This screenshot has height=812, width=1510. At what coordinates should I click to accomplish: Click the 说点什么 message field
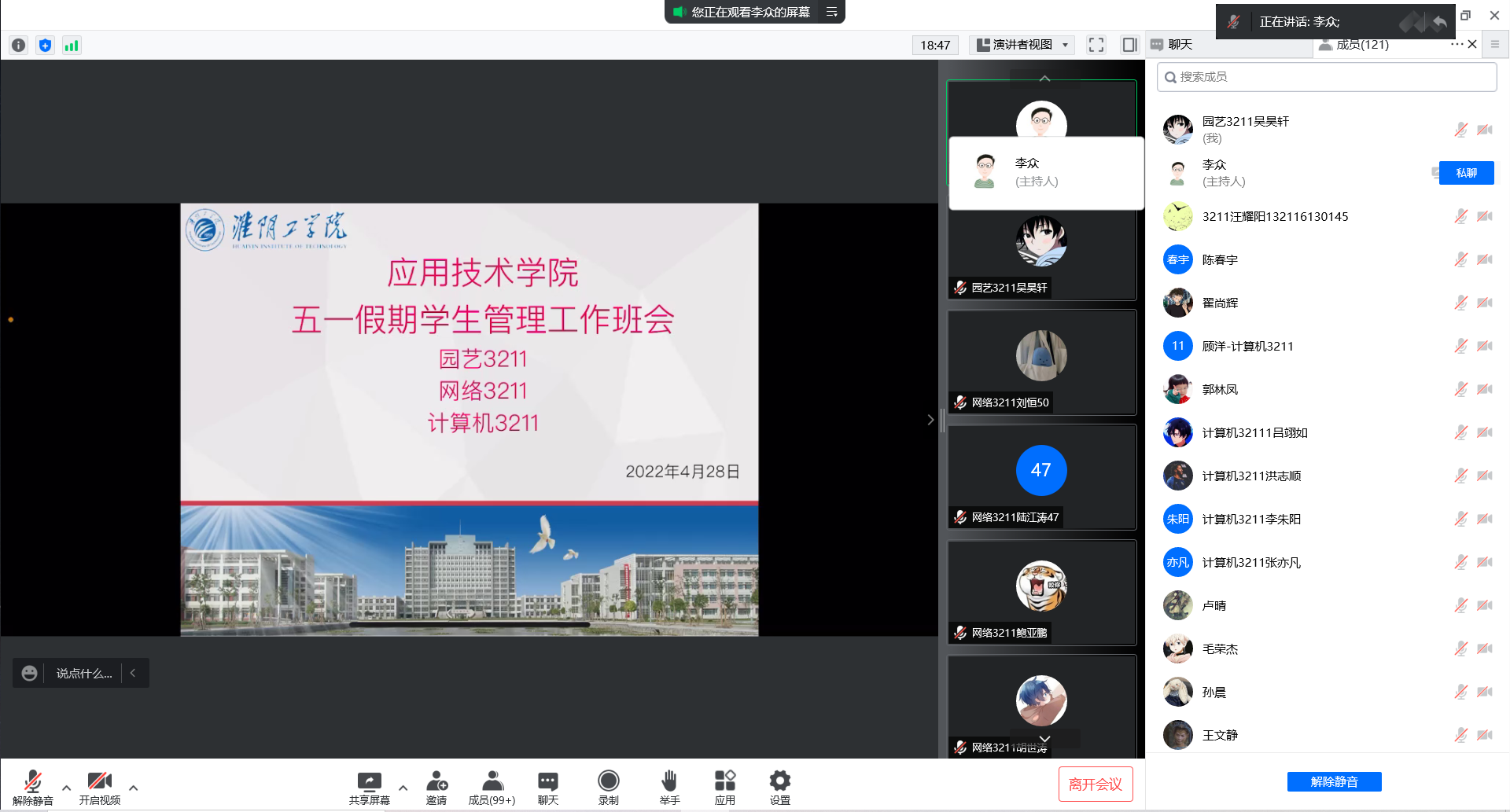(84, 673)
